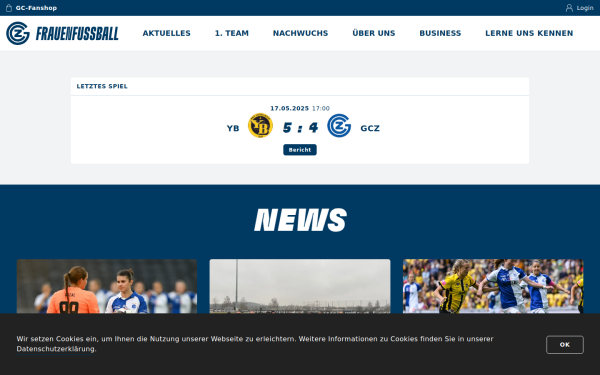The image size is (600, 375).
Task: Open the Nachwuchs menu
Action: [x=300, y=33]
